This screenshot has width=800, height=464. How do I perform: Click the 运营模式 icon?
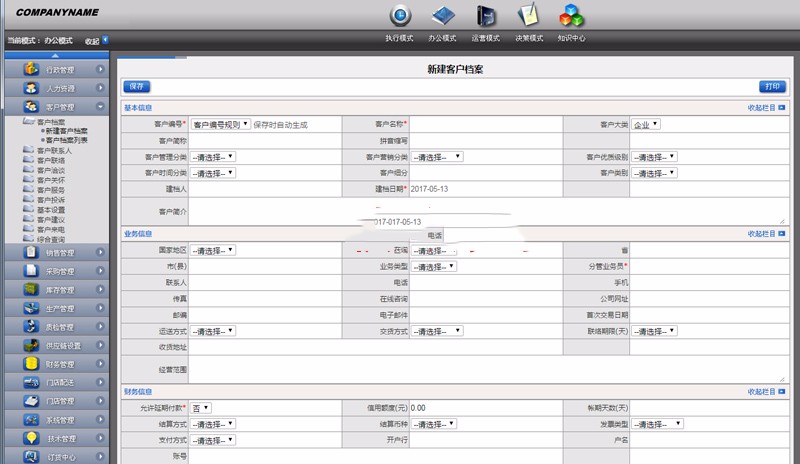[486, 16]
